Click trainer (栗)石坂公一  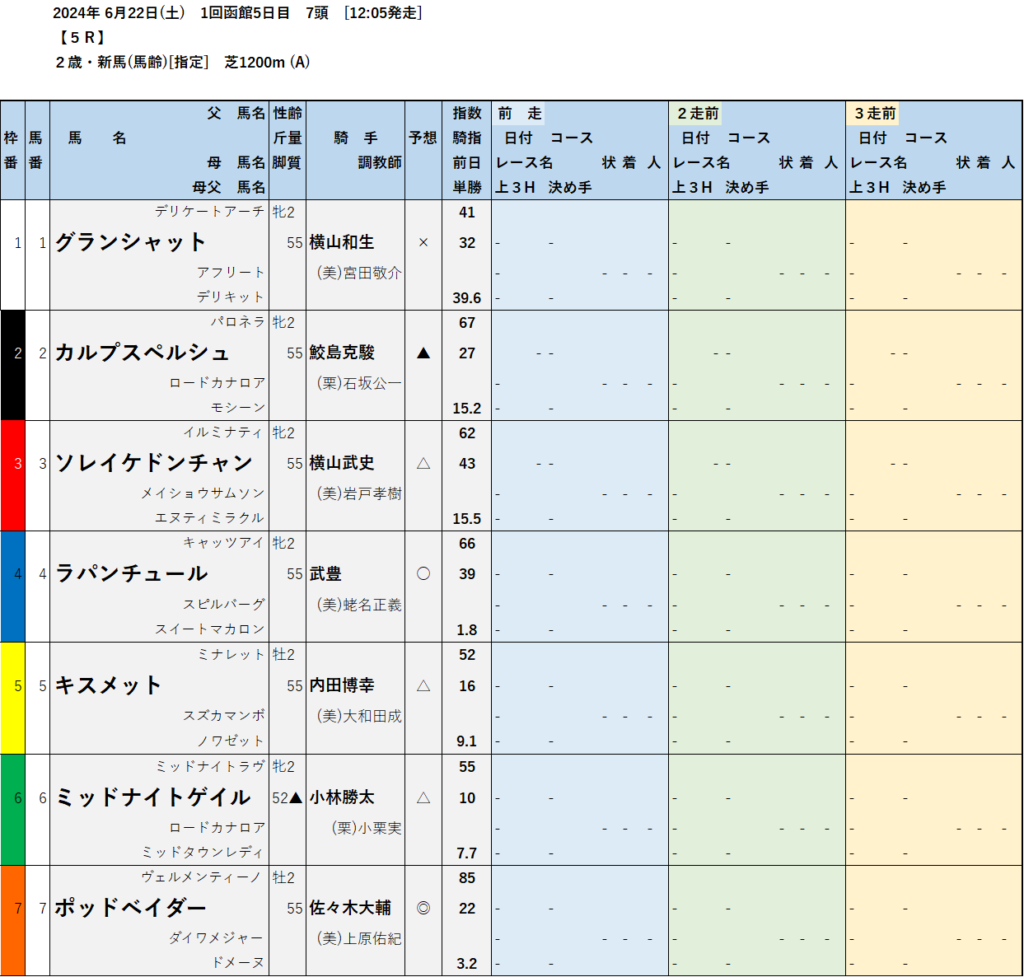point(359,383)
